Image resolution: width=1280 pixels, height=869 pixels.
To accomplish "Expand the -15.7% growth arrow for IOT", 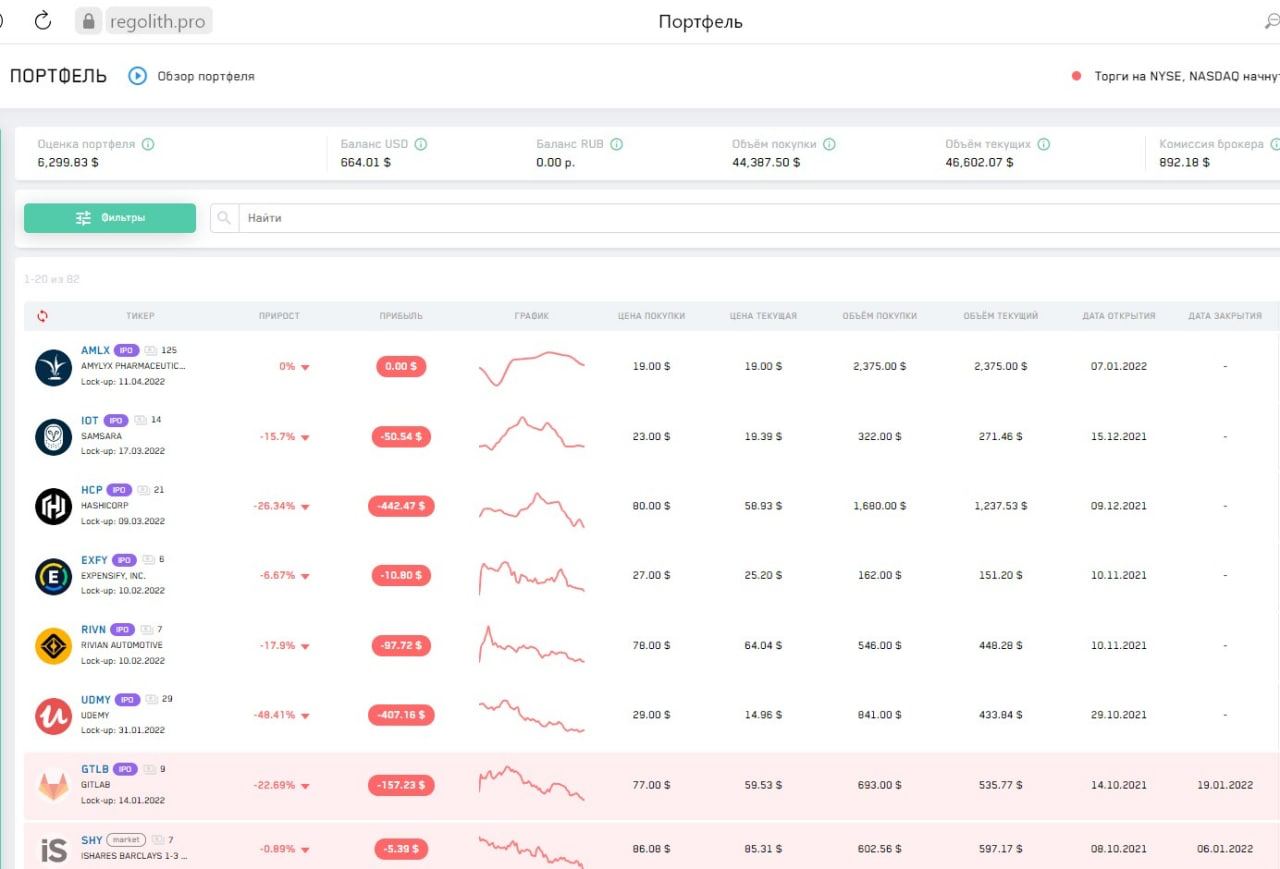I will click(x=305, y=437).
